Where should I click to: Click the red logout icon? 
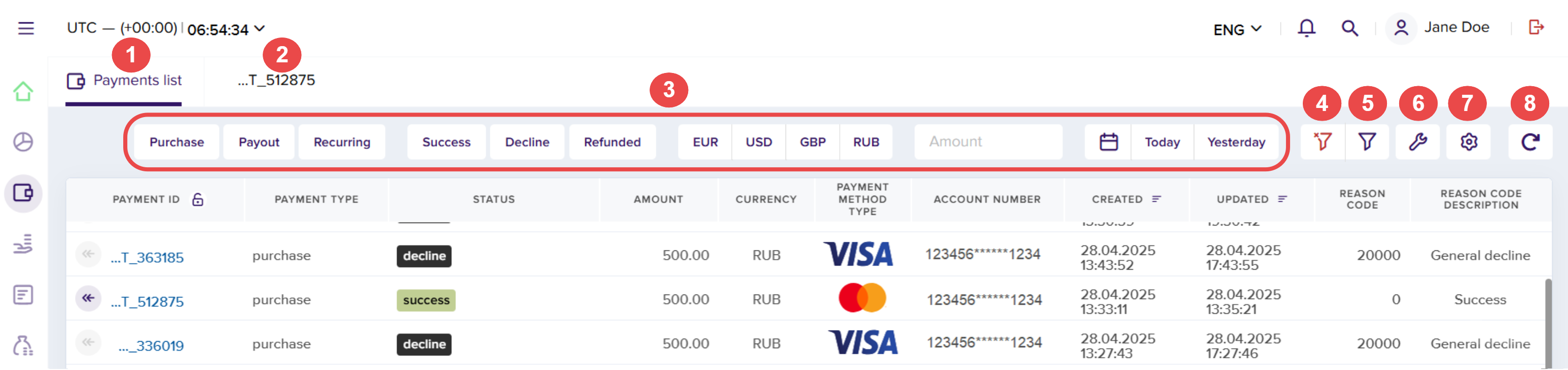point(1536,27)
